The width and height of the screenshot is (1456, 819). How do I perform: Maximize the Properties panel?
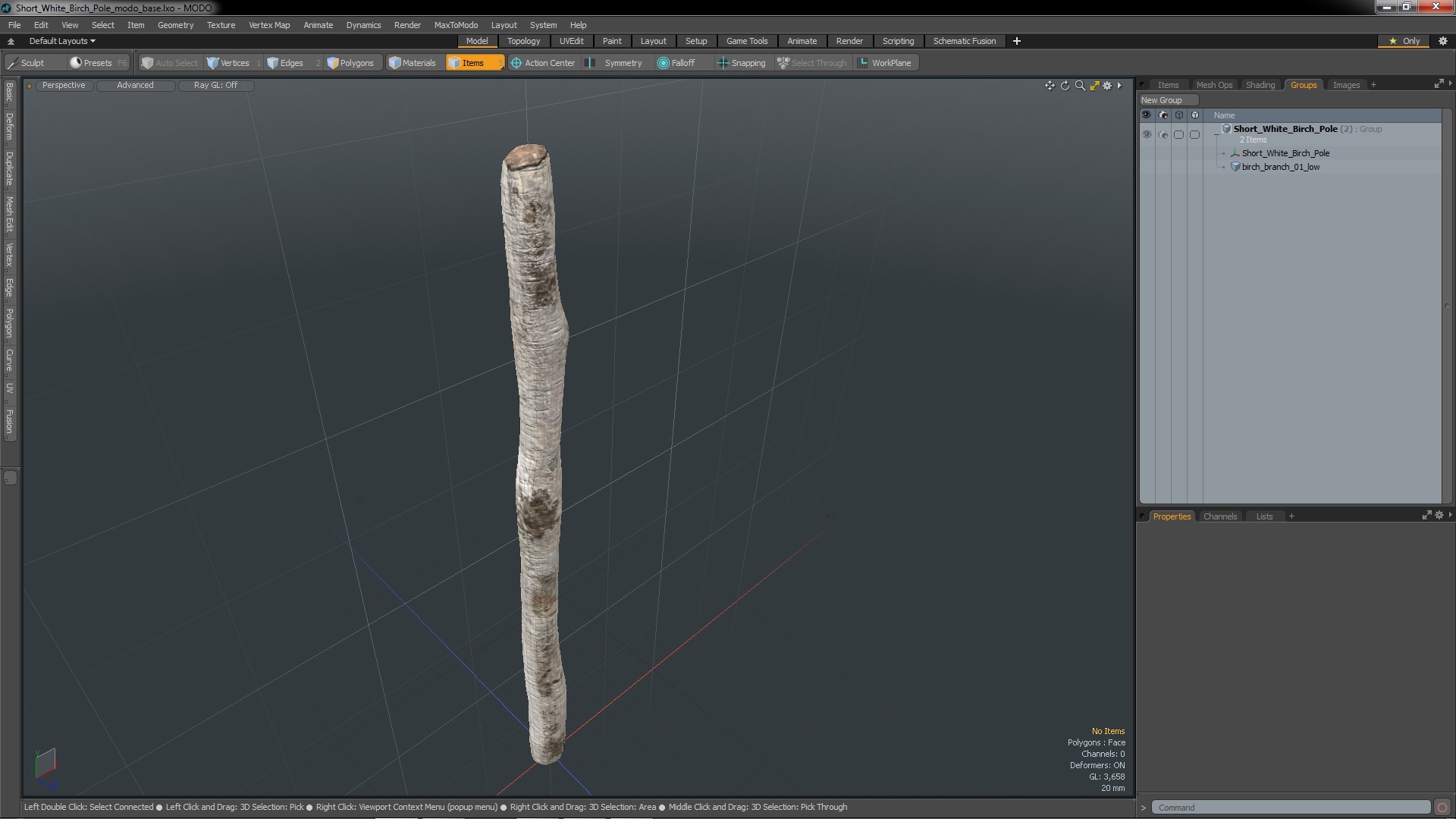(x=1426, y=515)
